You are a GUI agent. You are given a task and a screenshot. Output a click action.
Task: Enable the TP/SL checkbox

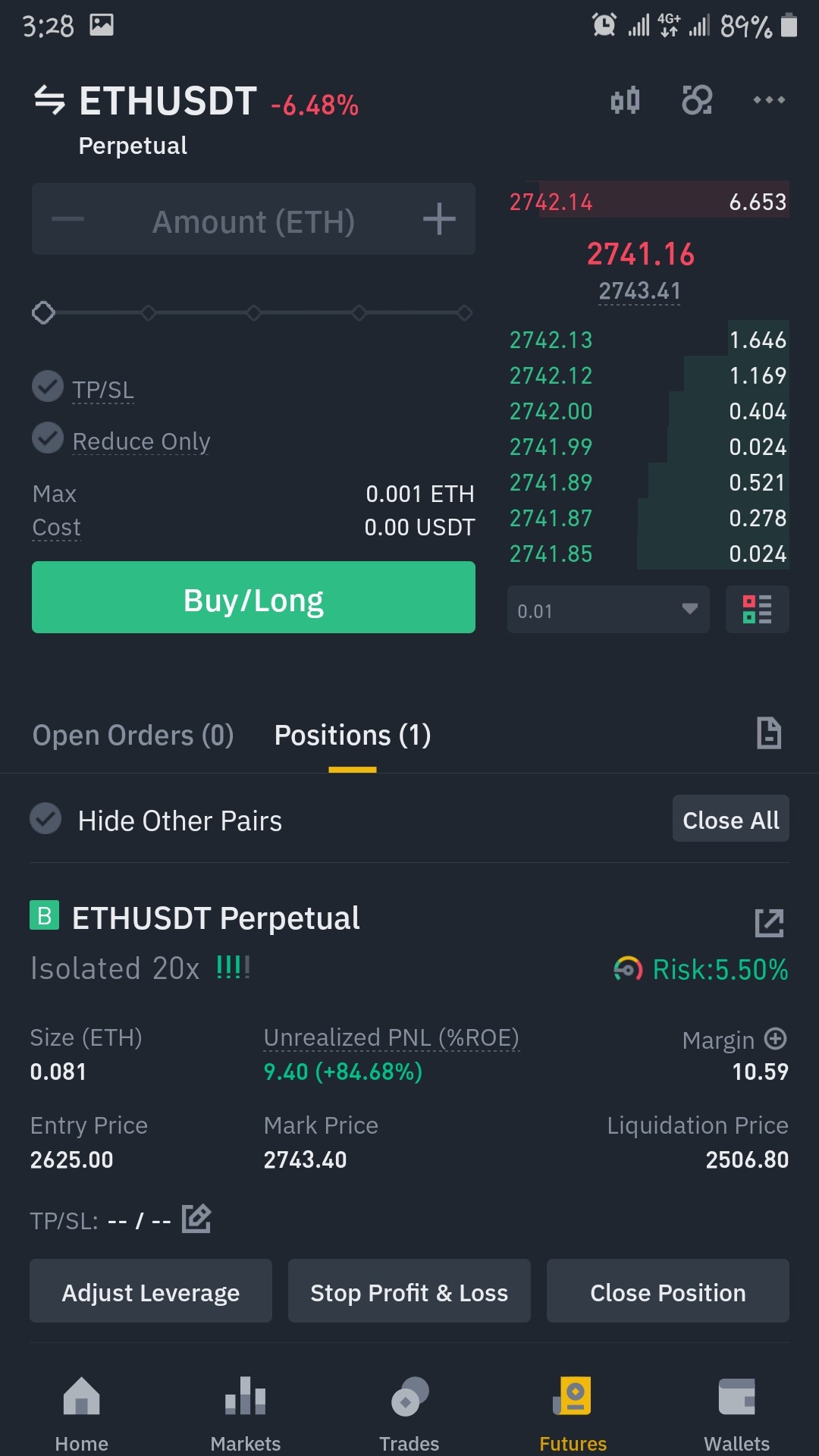48,386
